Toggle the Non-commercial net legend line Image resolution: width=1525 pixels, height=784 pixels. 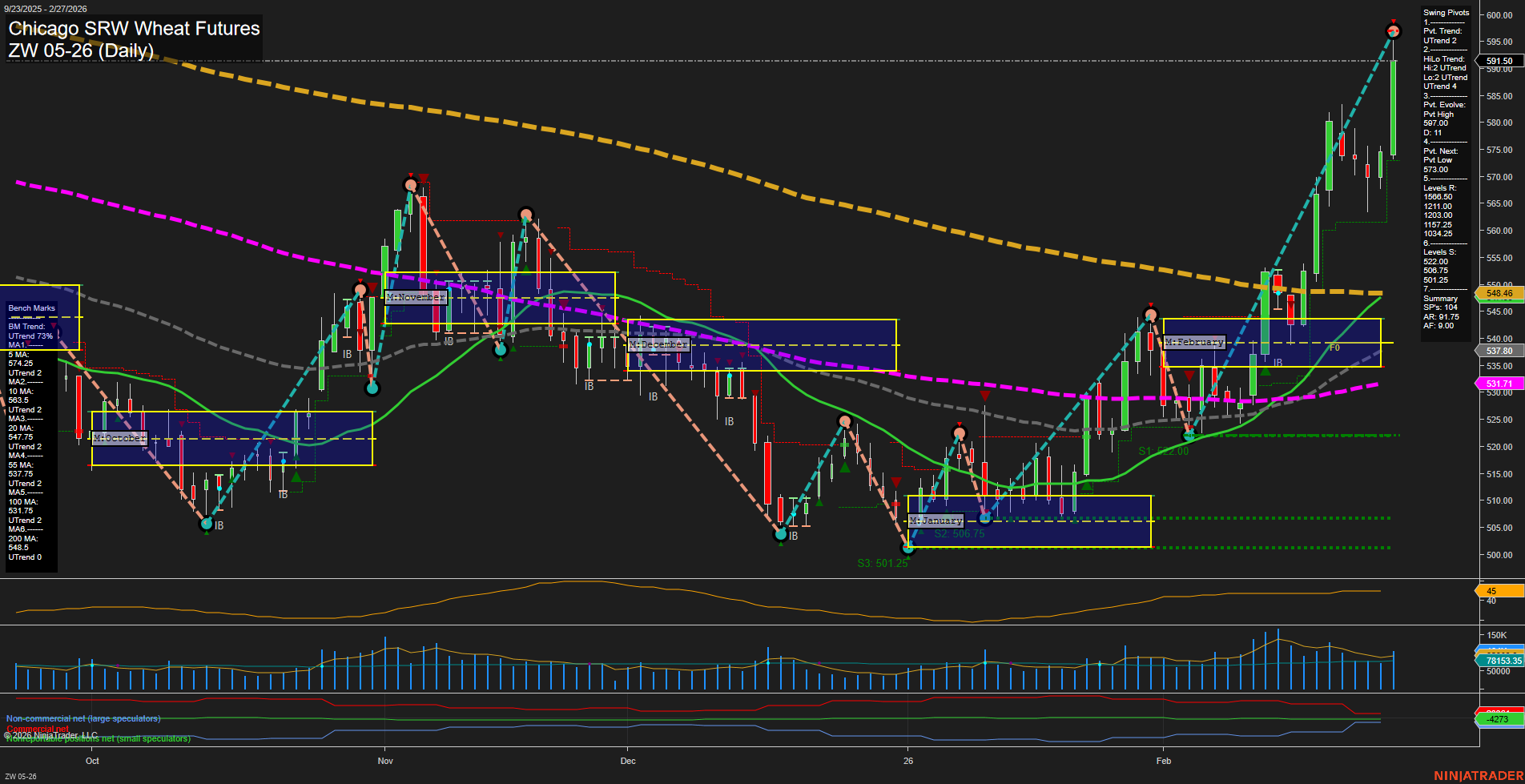coord(82,718)
